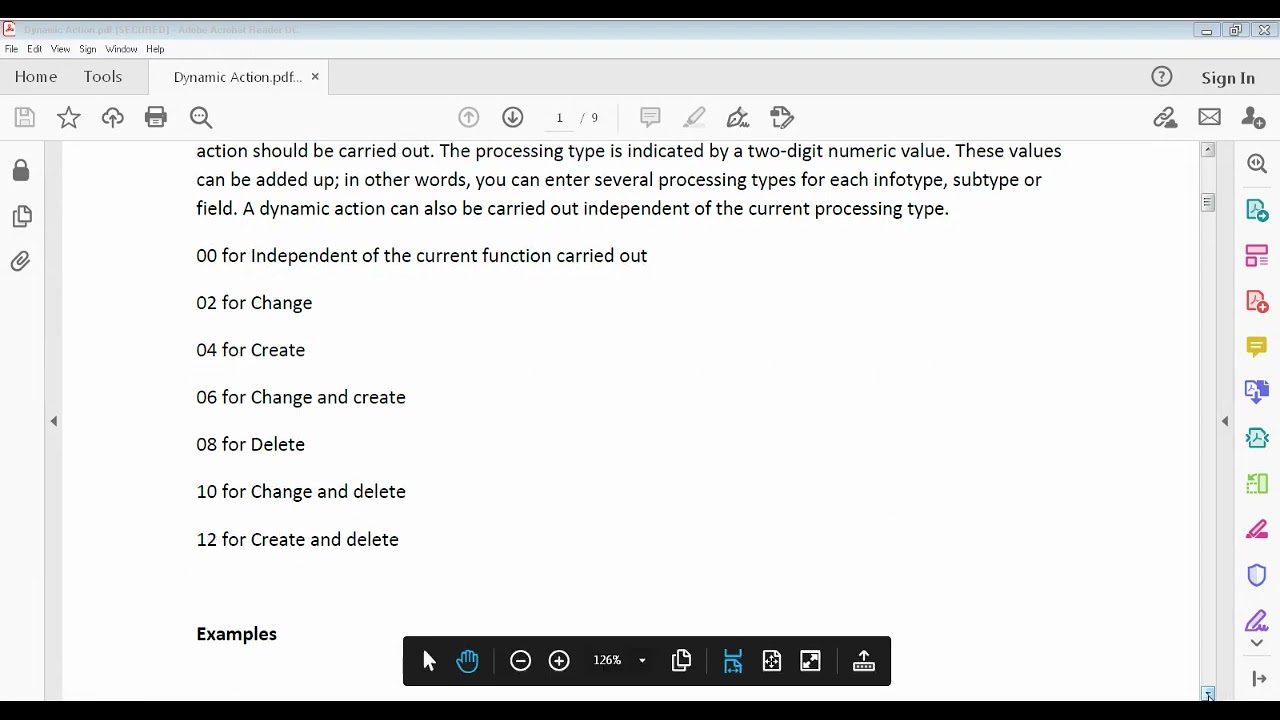Add a comment with the sticky note tool

point(650,117)
